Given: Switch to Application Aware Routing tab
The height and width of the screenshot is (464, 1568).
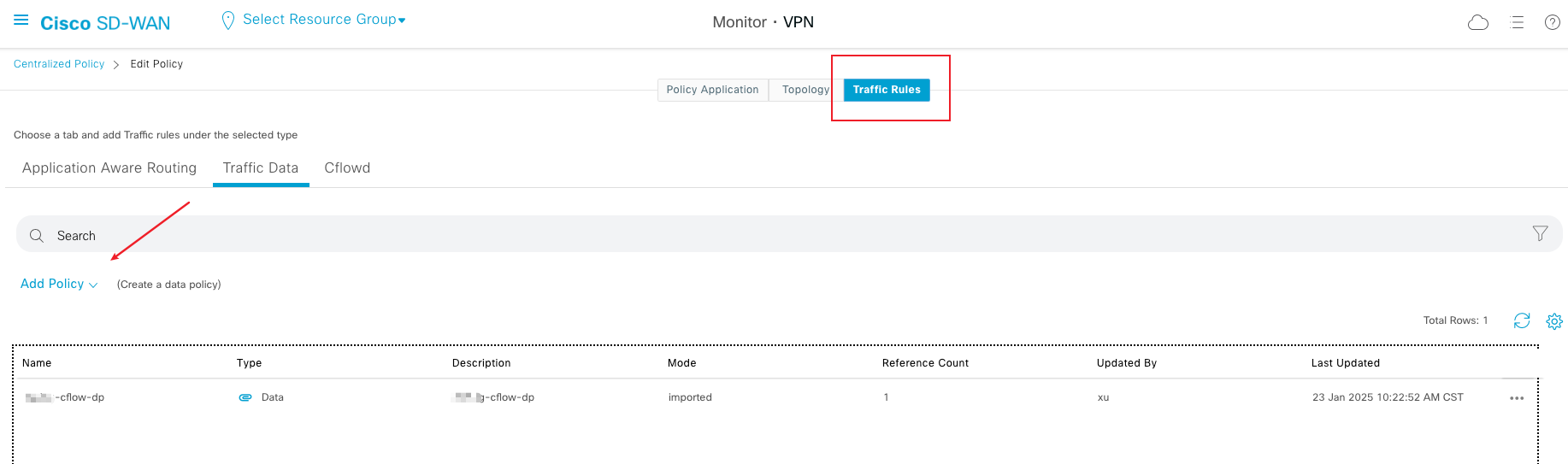Looking at the screenshot, I should point(109,168).
